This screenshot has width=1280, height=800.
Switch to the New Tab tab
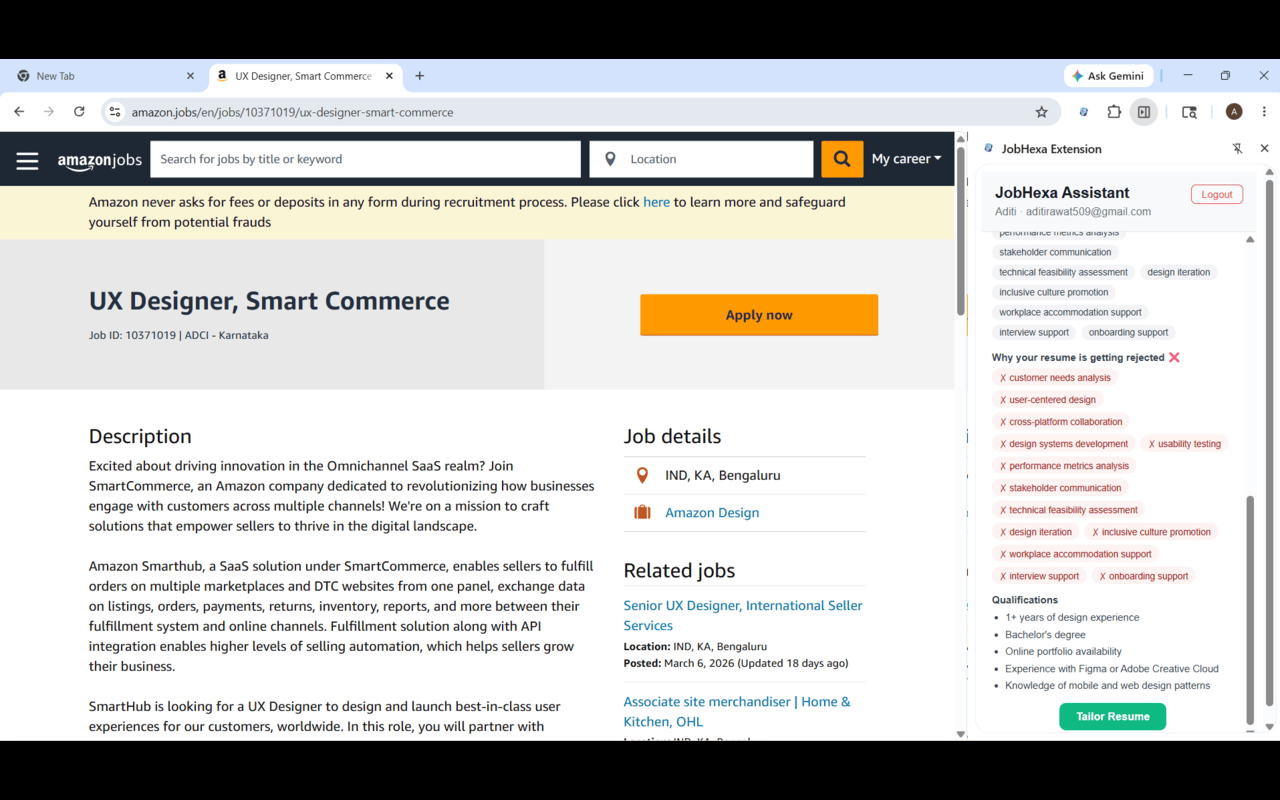[105, 76]
